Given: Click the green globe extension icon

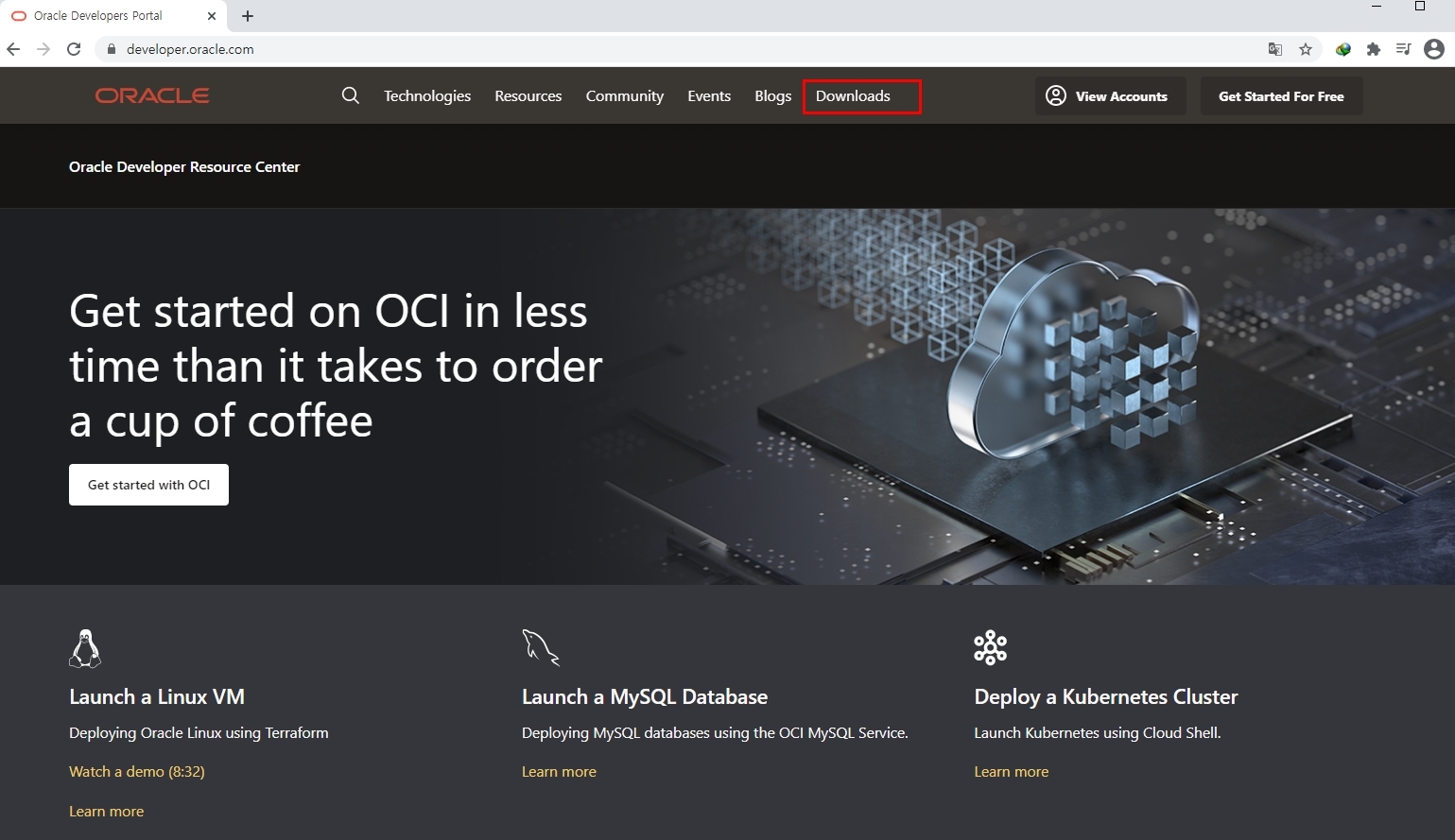Looking at the screenshot, I should (1343, 49).
